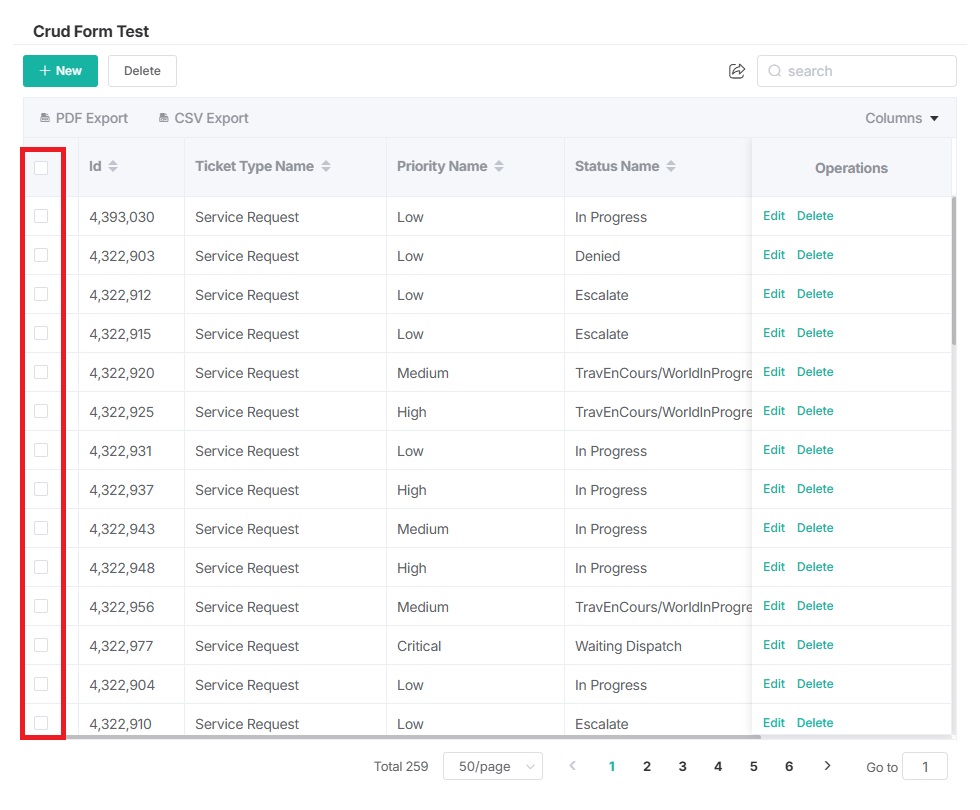Edit ticket 4,322,920
The height and width of the screenshot is (810, 980).
(x=774, y=372)
